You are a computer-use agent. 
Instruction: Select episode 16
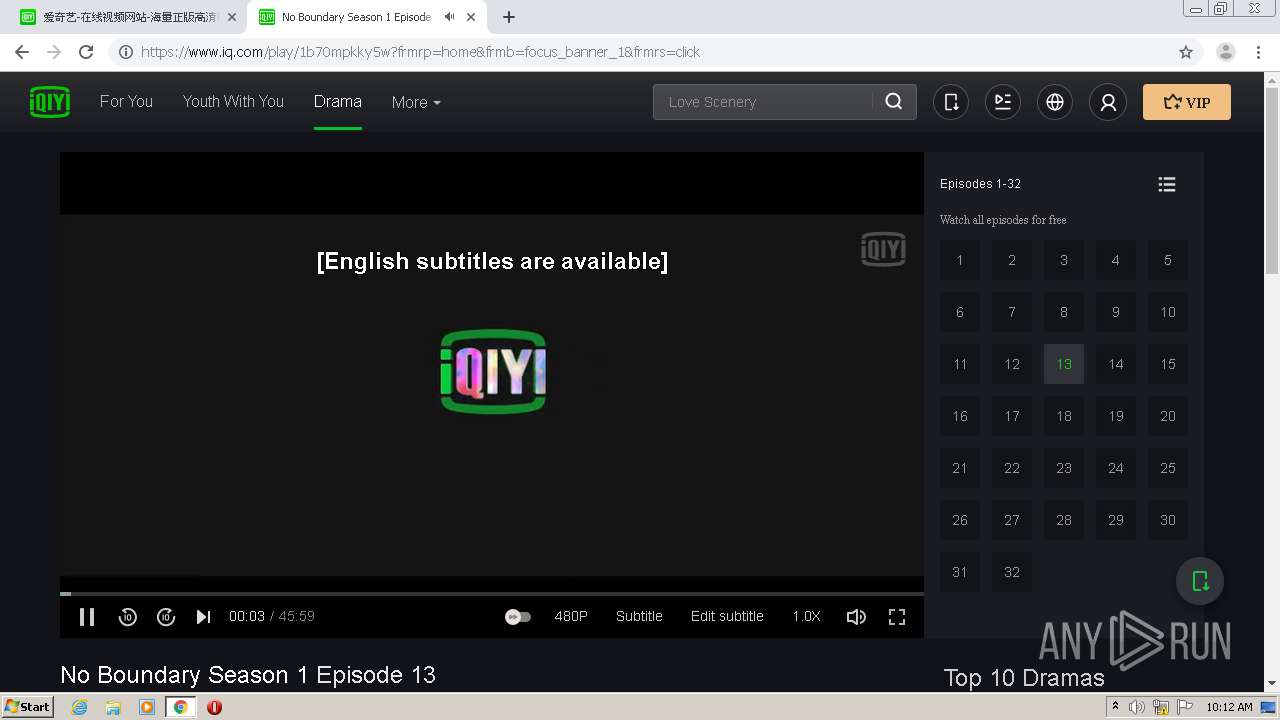960,416
